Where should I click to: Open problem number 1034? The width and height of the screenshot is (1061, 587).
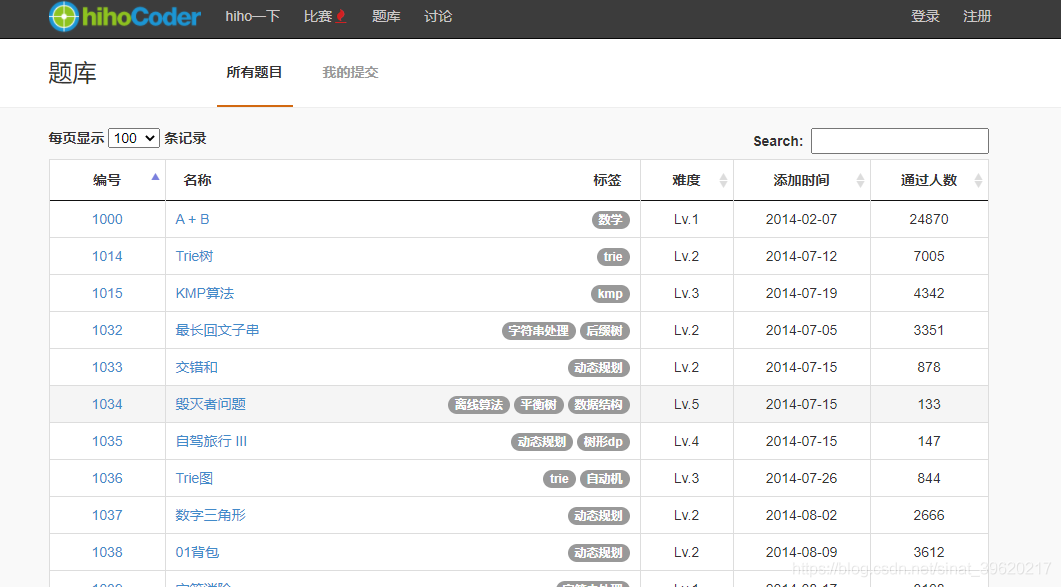(x=107, y=404)
